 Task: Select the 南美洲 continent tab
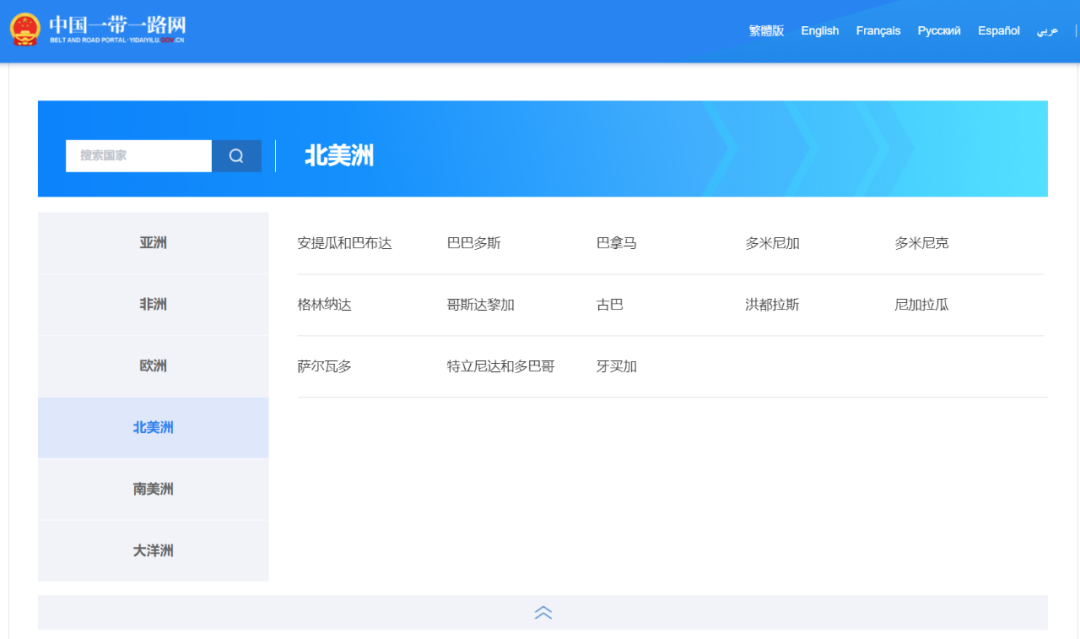152,489
